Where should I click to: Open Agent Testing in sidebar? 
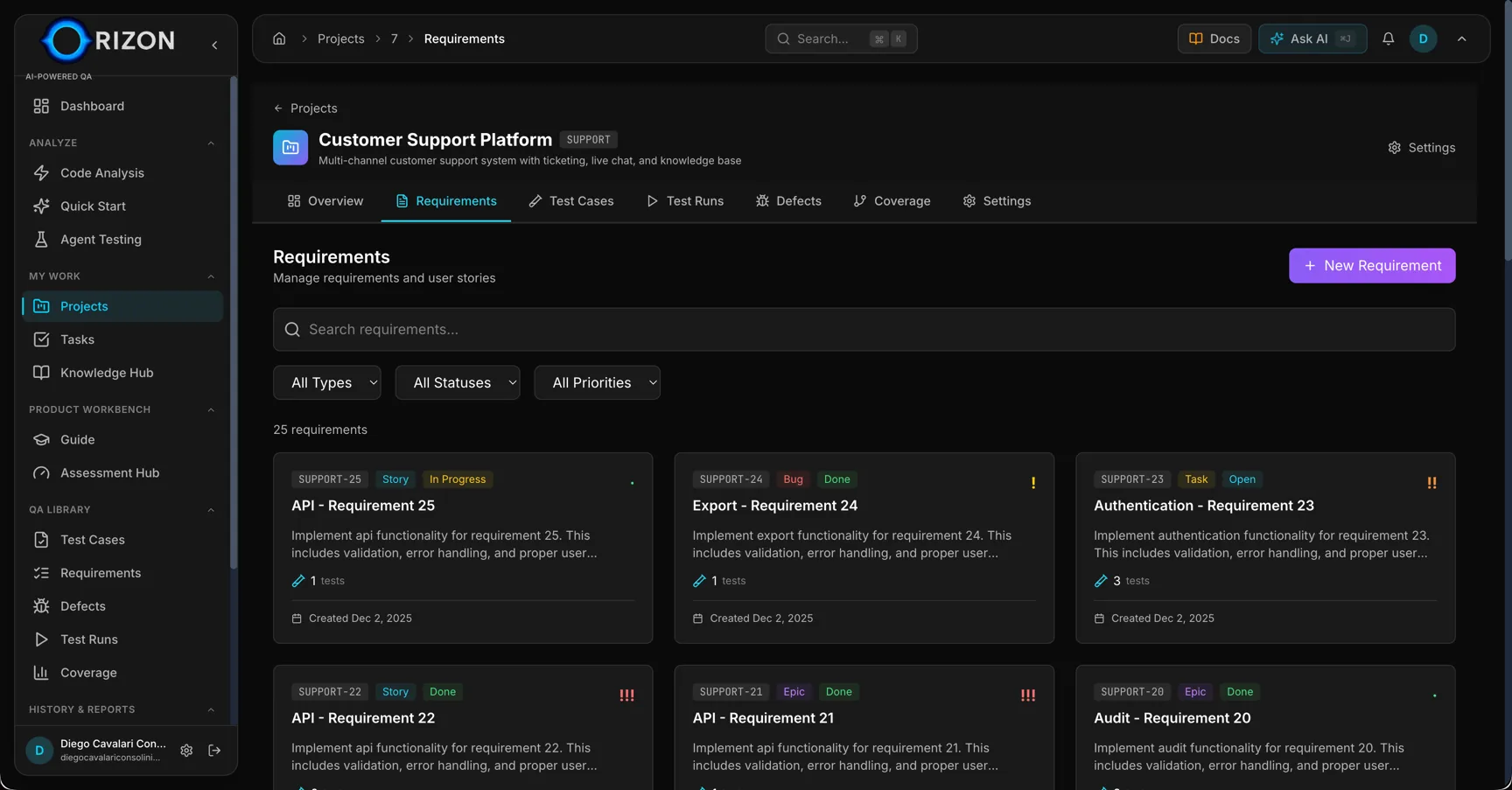pos(101,240)
